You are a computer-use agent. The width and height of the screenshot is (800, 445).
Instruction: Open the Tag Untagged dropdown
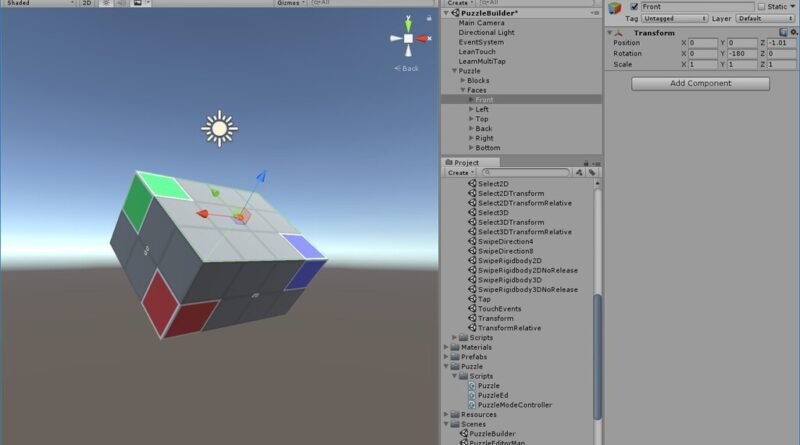(674, 18)
